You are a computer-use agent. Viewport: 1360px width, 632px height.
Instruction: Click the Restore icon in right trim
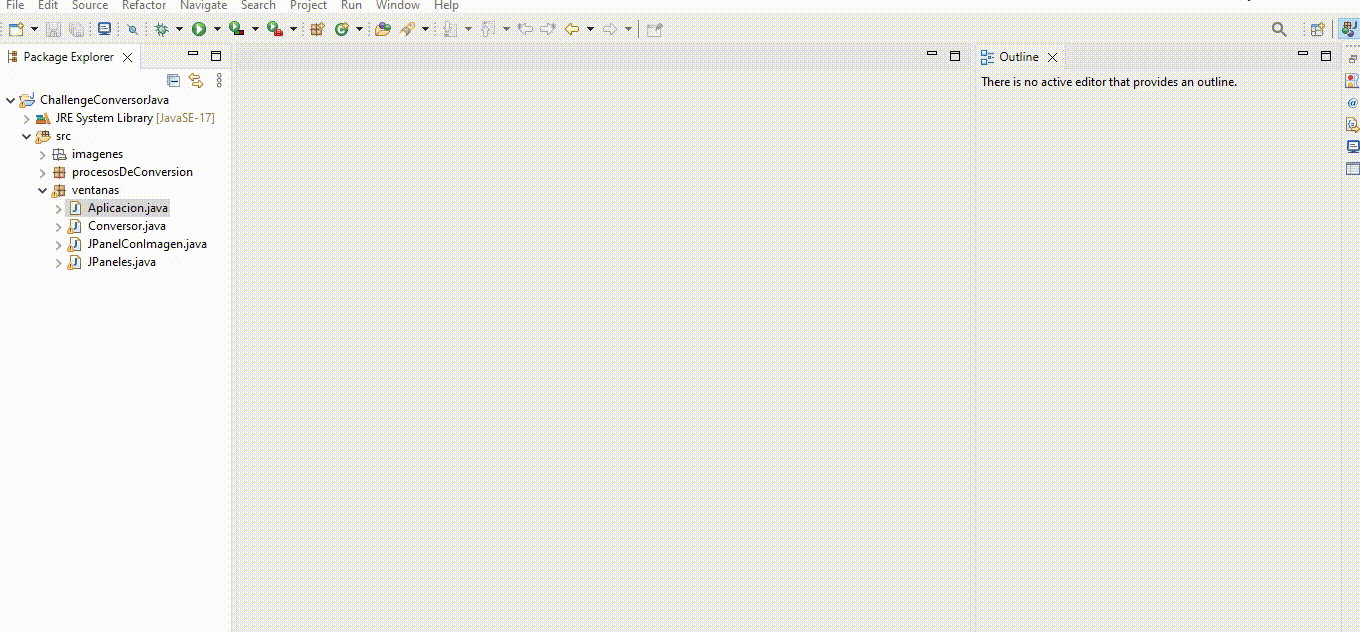tap(1352, 59)
